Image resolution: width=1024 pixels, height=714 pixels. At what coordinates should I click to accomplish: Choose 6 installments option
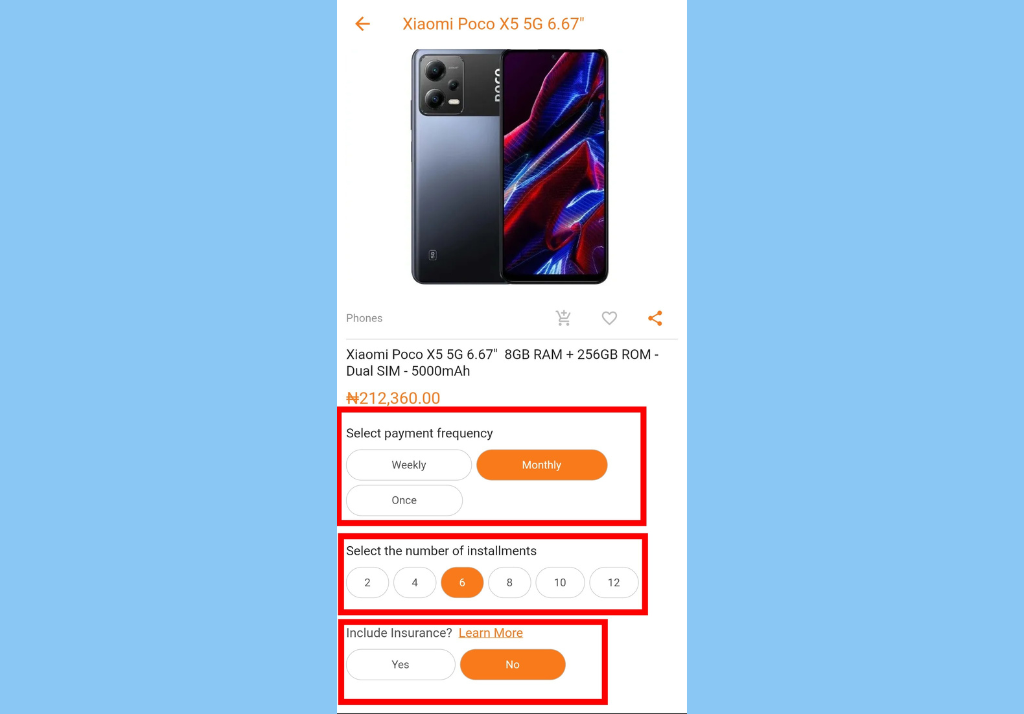[462, 583]
